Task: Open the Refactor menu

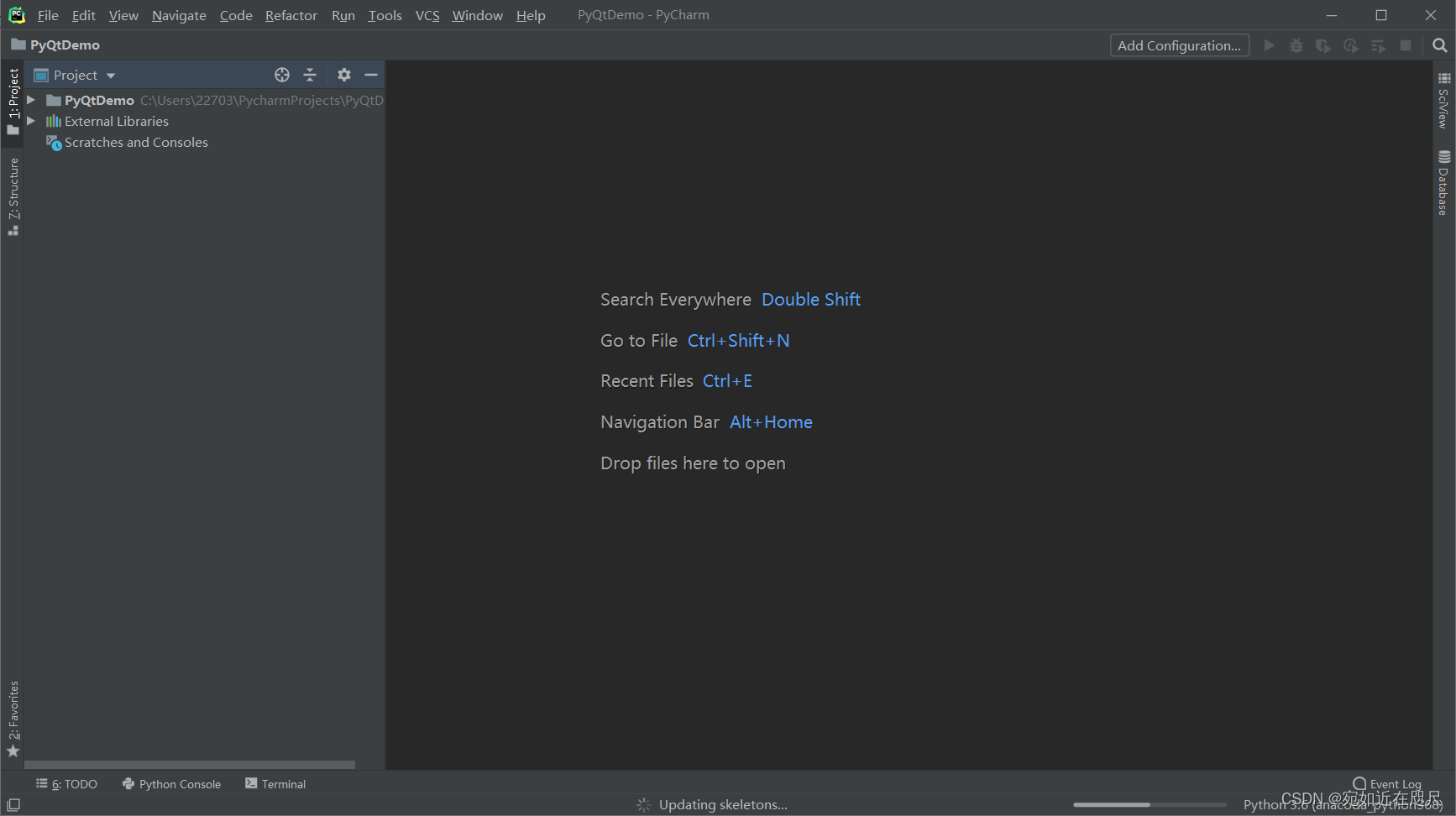Action: [x=291, y=15]
